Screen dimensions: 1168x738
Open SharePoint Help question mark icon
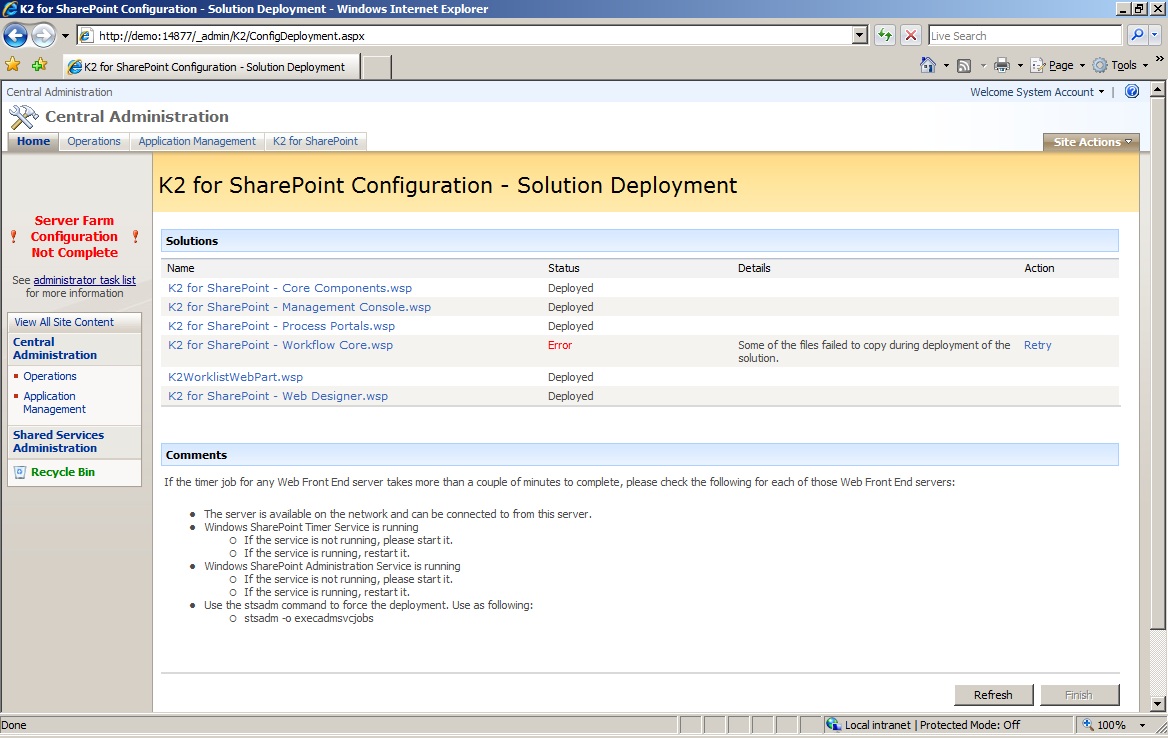click(1132, 92)
